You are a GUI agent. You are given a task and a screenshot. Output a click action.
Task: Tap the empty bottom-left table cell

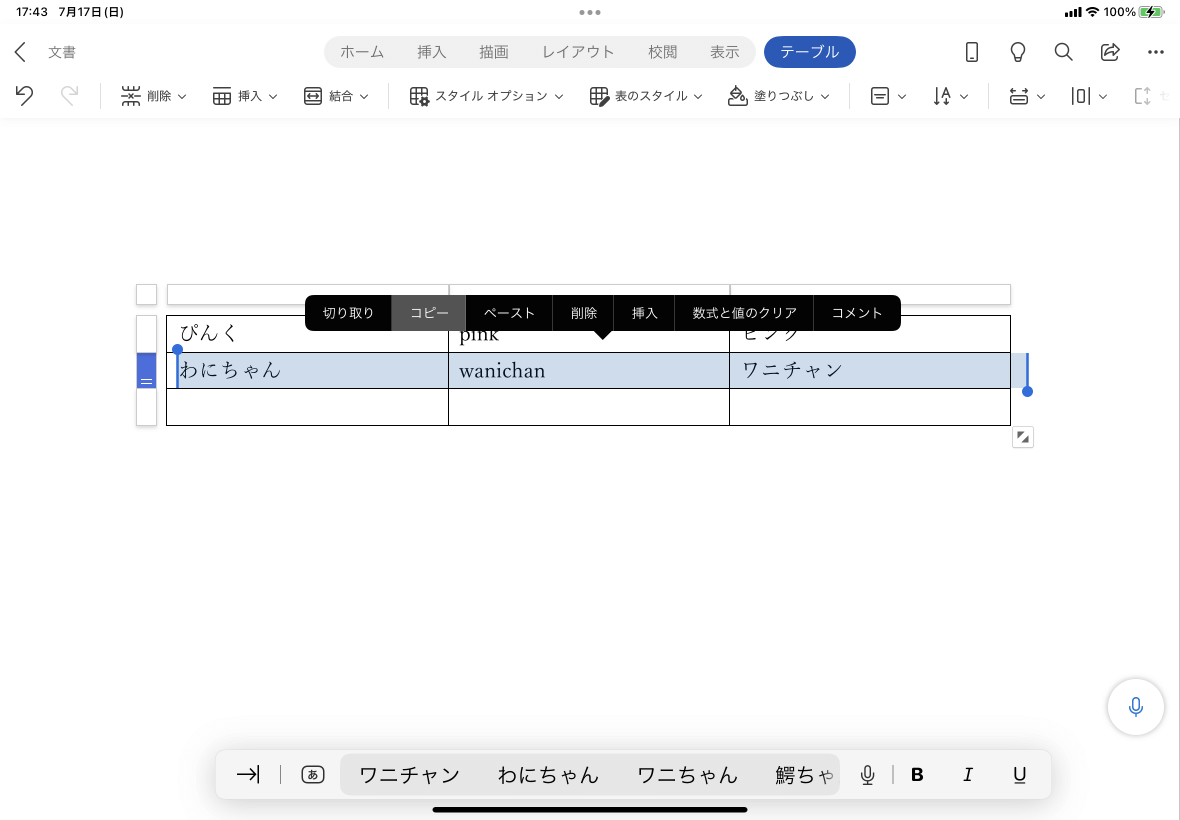click(308, 407)
